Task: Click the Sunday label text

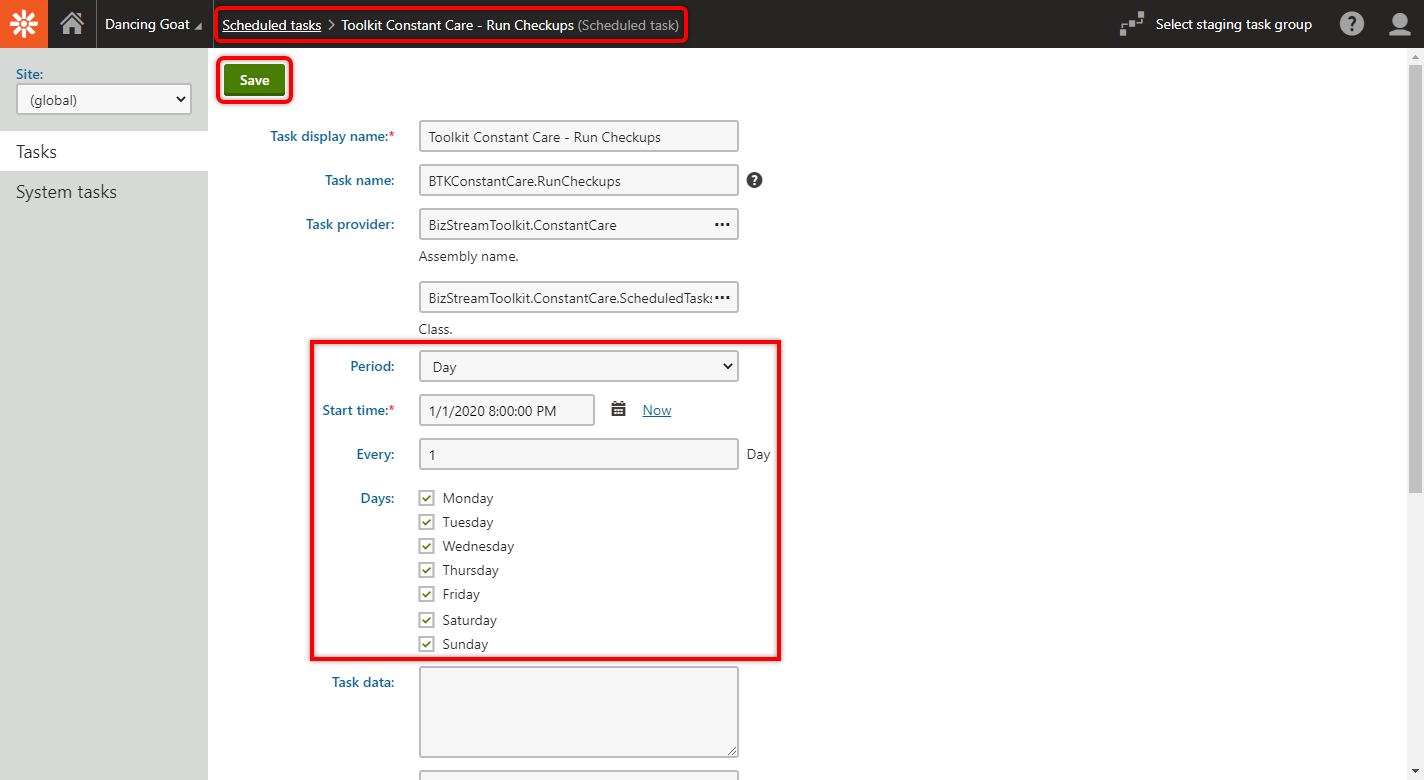Action: point(465,644)
